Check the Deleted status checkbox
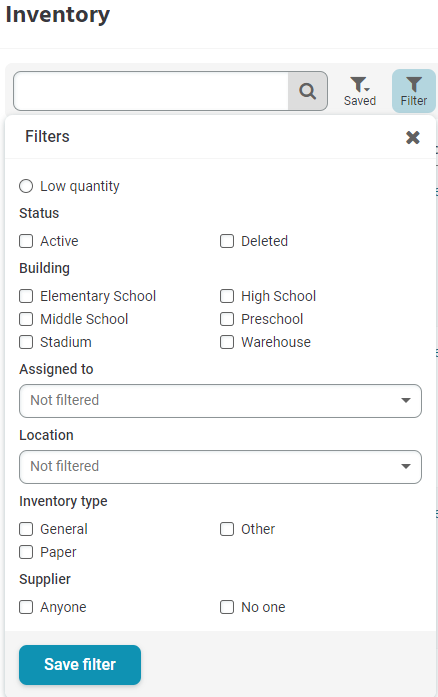This screenshot has height=697, width=438. coord(227,241)
